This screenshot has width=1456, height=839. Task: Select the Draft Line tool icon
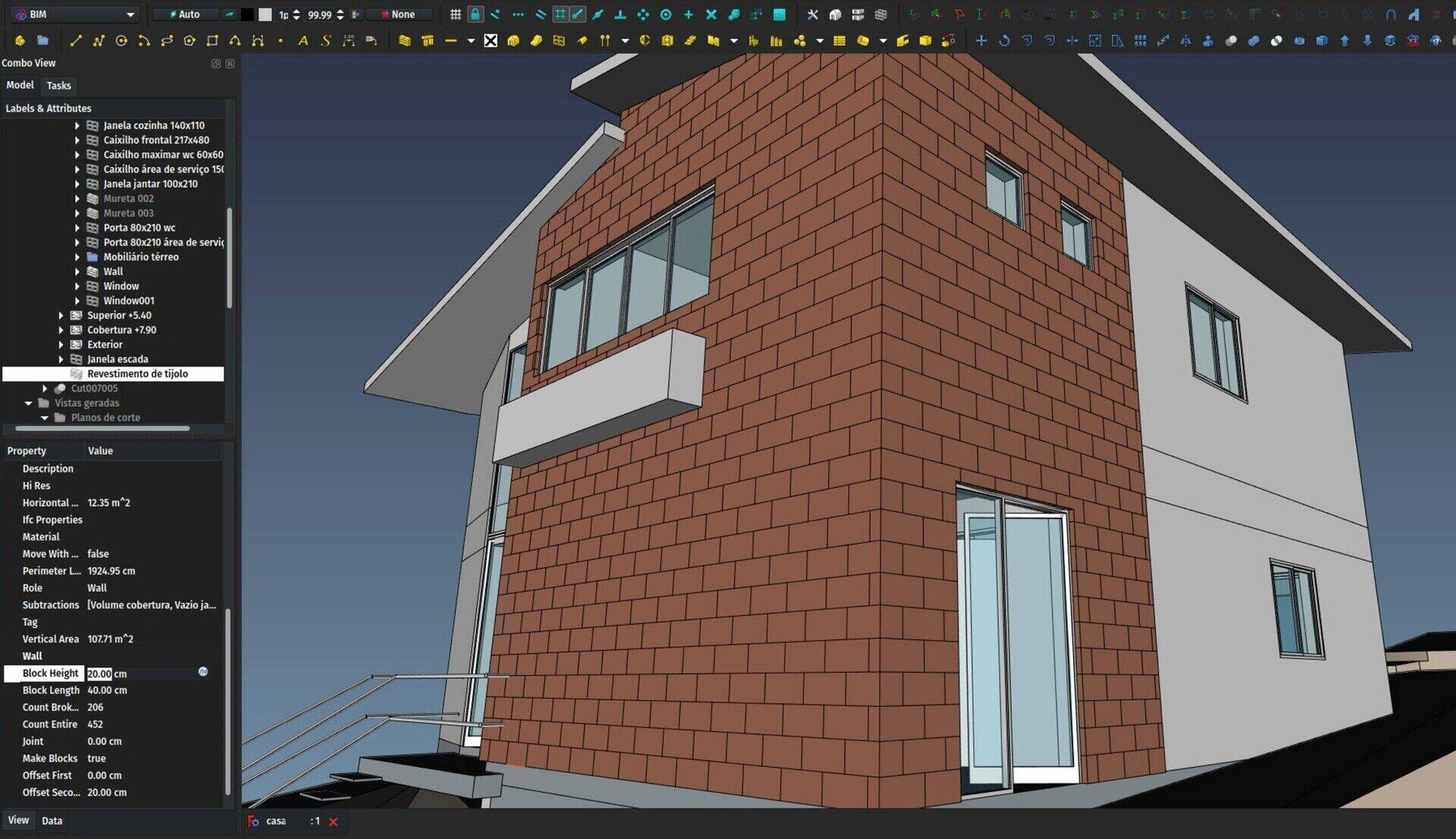pos(76,40)
